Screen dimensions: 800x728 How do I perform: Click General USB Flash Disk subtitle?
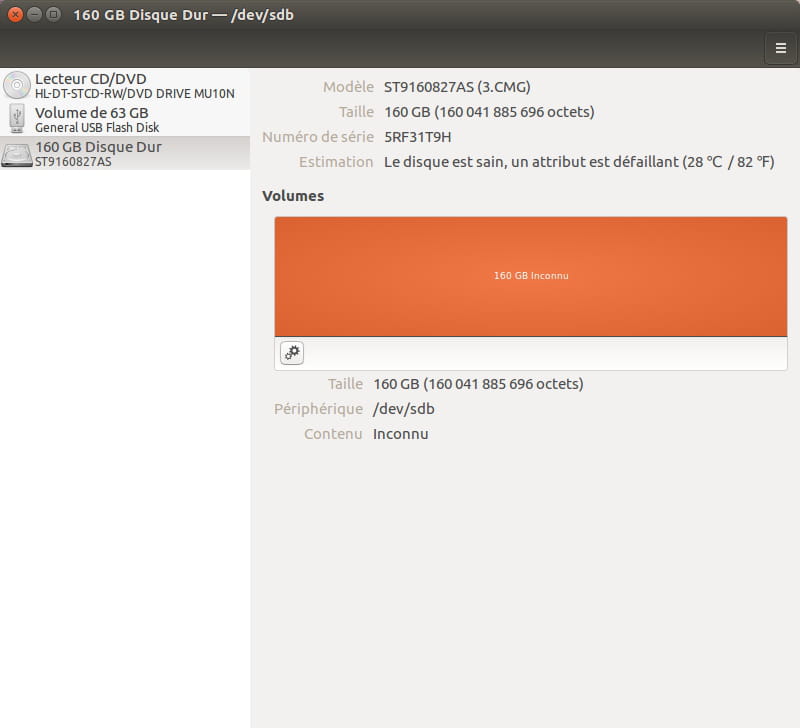(97, 128)
